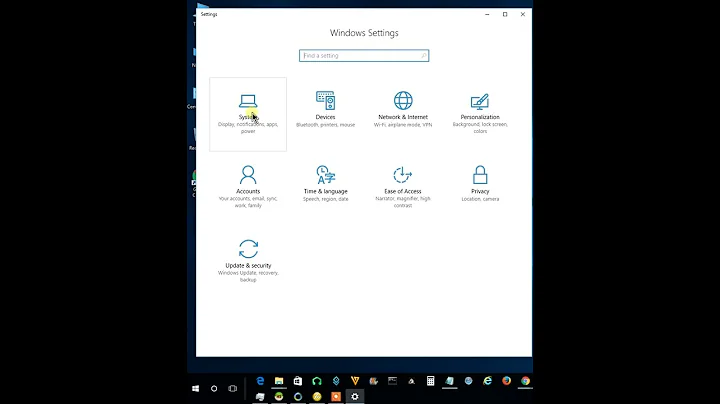Launch Internet Explorer from the taskbar
The width and height of the screenshot is (720, 404).
tap(487, 381)
